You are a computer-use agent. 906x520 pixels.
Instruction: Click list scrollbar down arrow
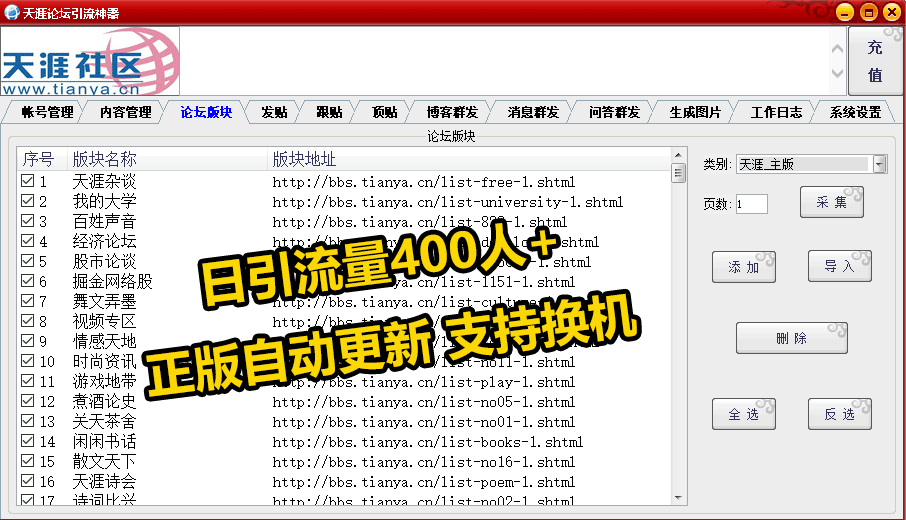(678, 497)
